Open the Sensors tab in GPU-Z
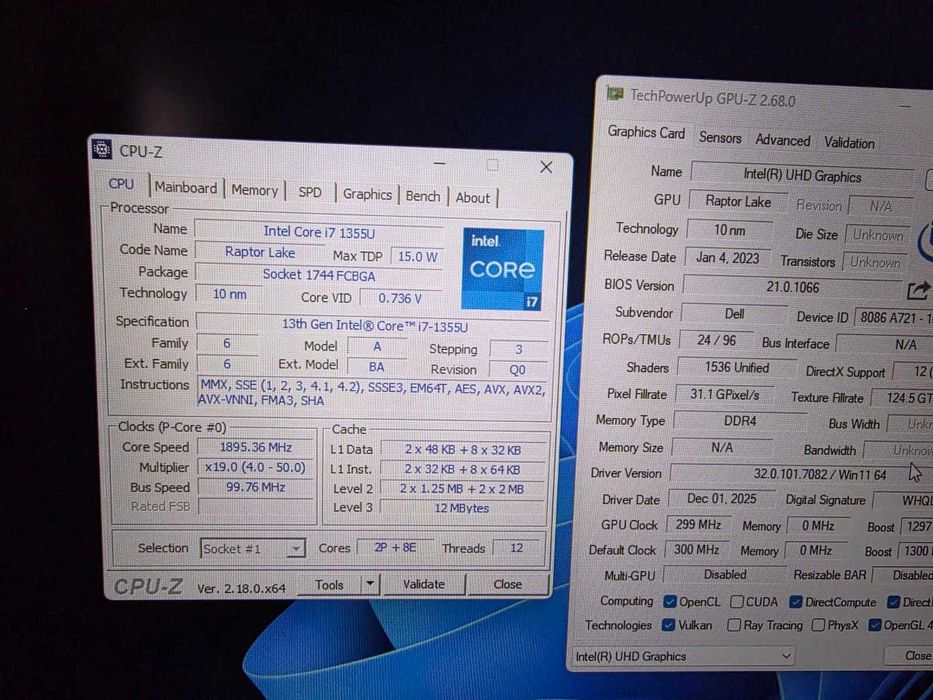The width and height of the screenshot is (933, 700). 720,138
